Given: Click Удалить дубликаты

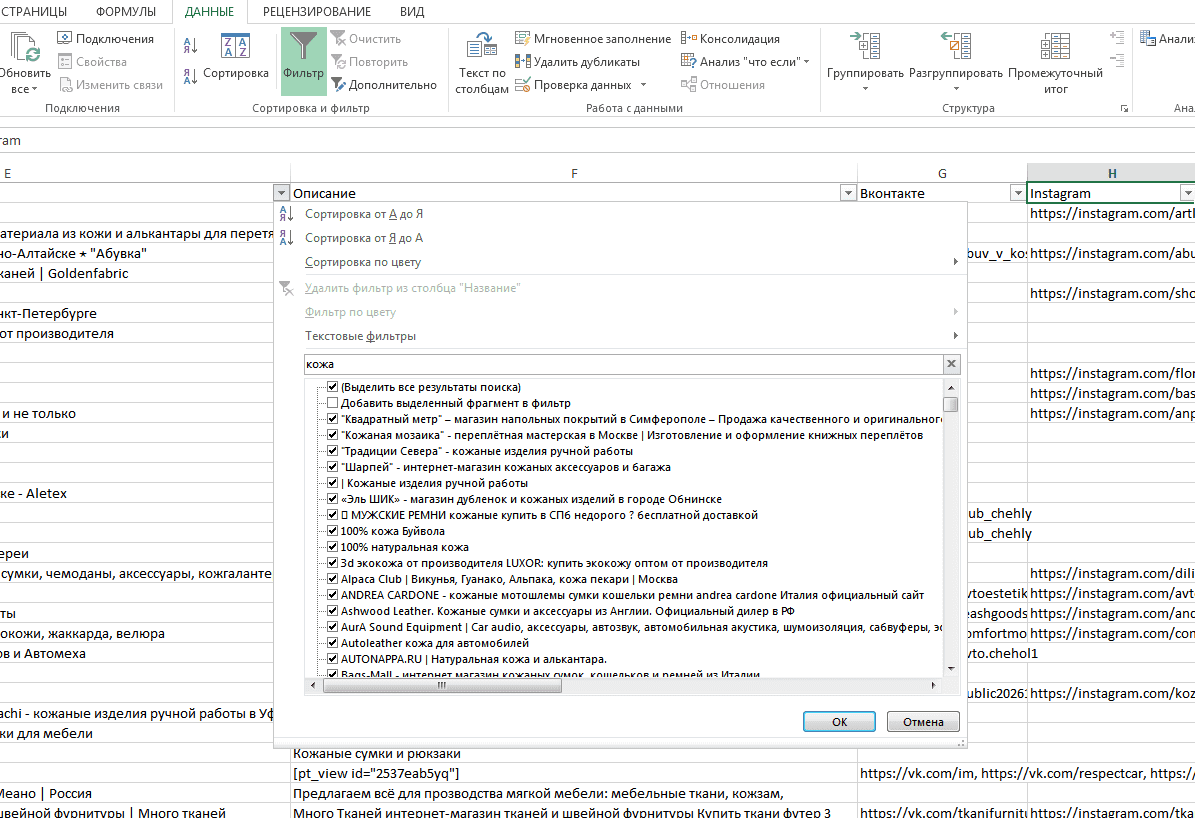Looking at the screenshot, I should [578, 62].
